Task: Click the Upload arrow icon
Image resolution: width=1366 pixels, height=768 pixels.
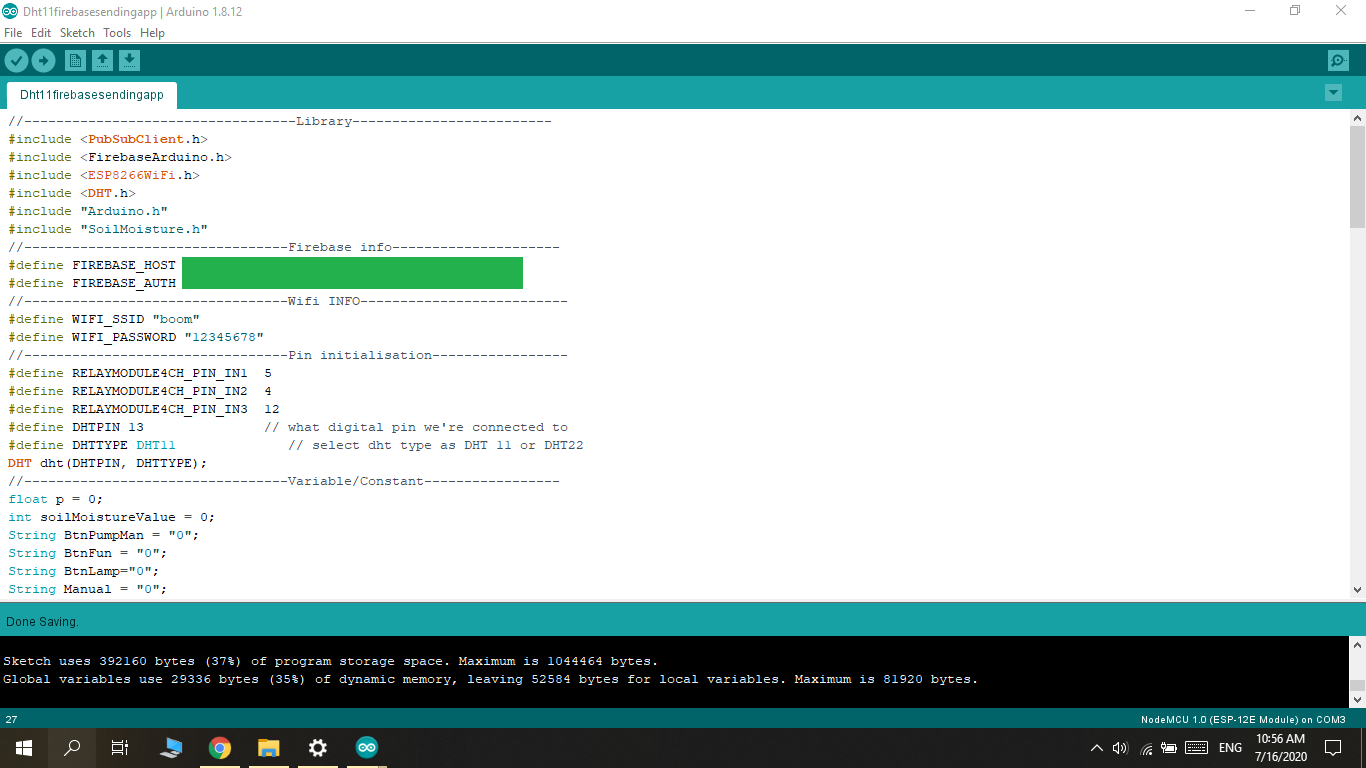Action: [x=43, y=60]
